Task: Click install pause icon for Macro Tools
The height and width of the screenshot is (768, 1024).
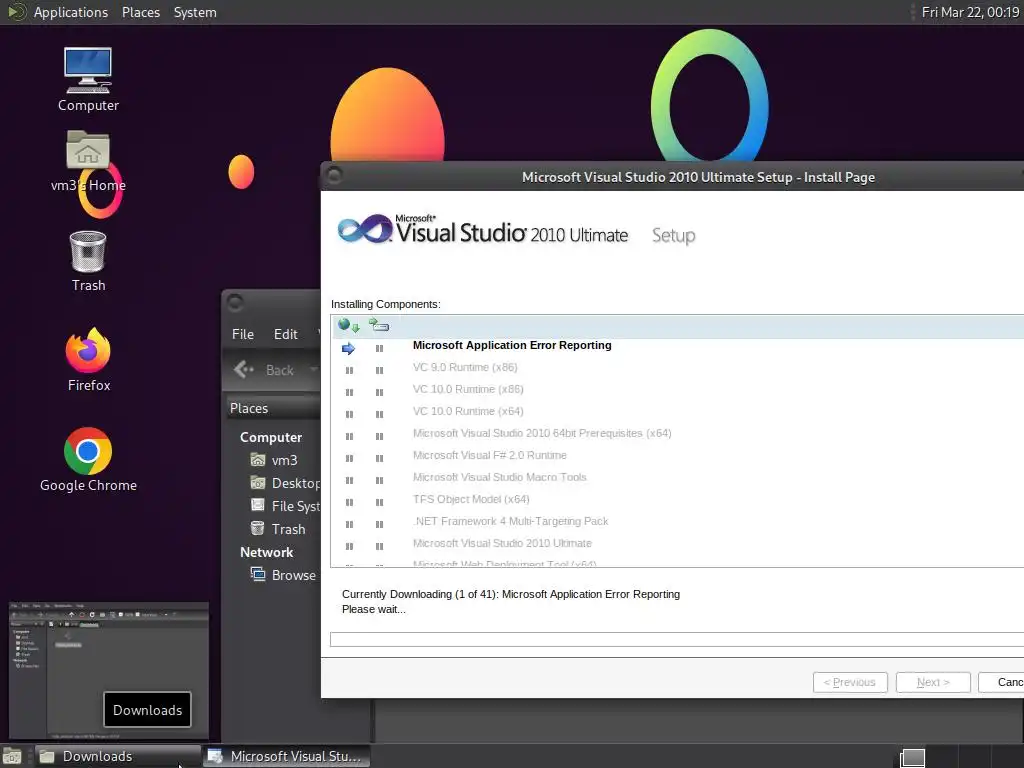Action: coord(379,481)
